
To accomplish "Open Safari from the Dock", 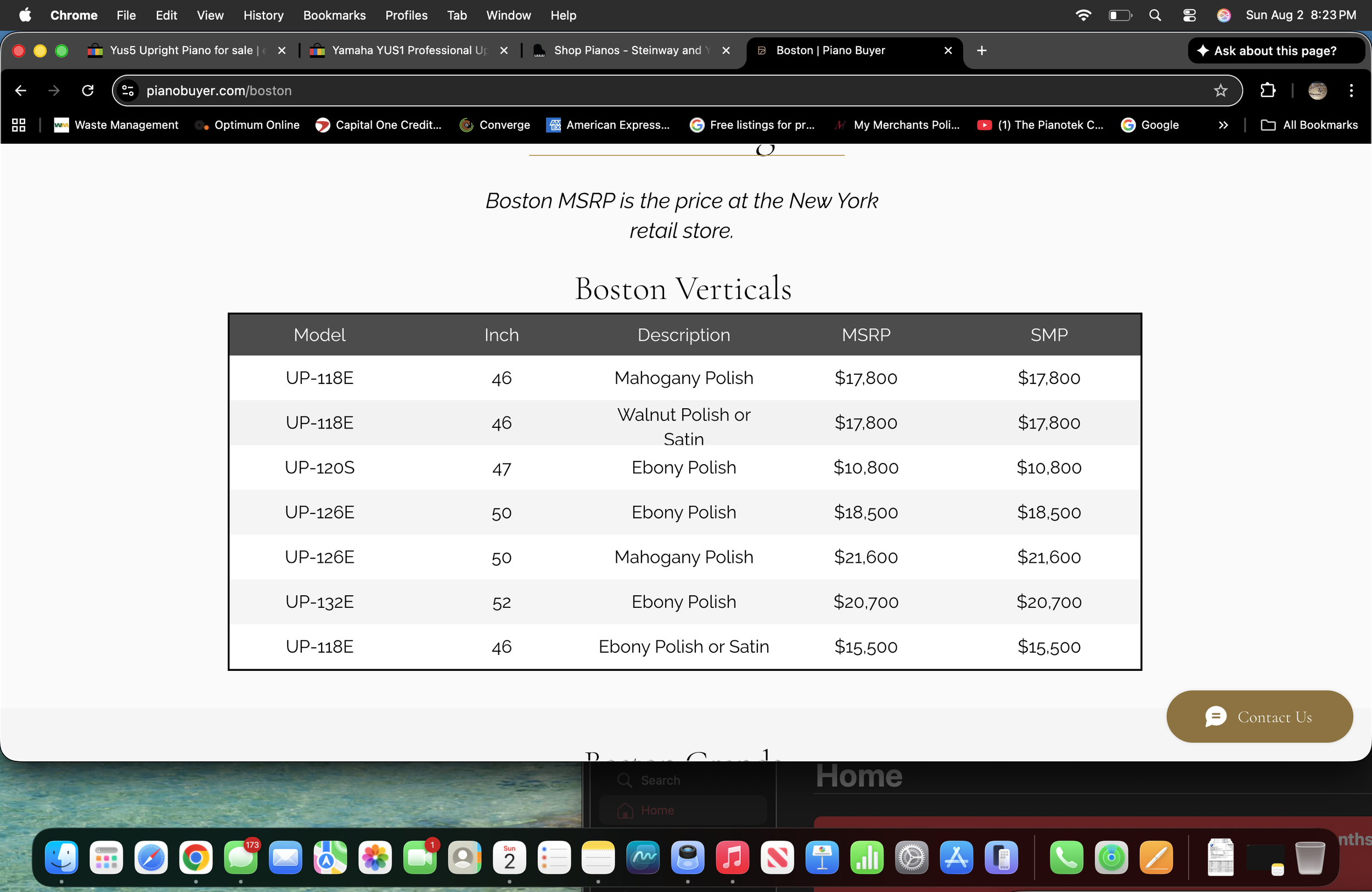I will coord(151,857).
